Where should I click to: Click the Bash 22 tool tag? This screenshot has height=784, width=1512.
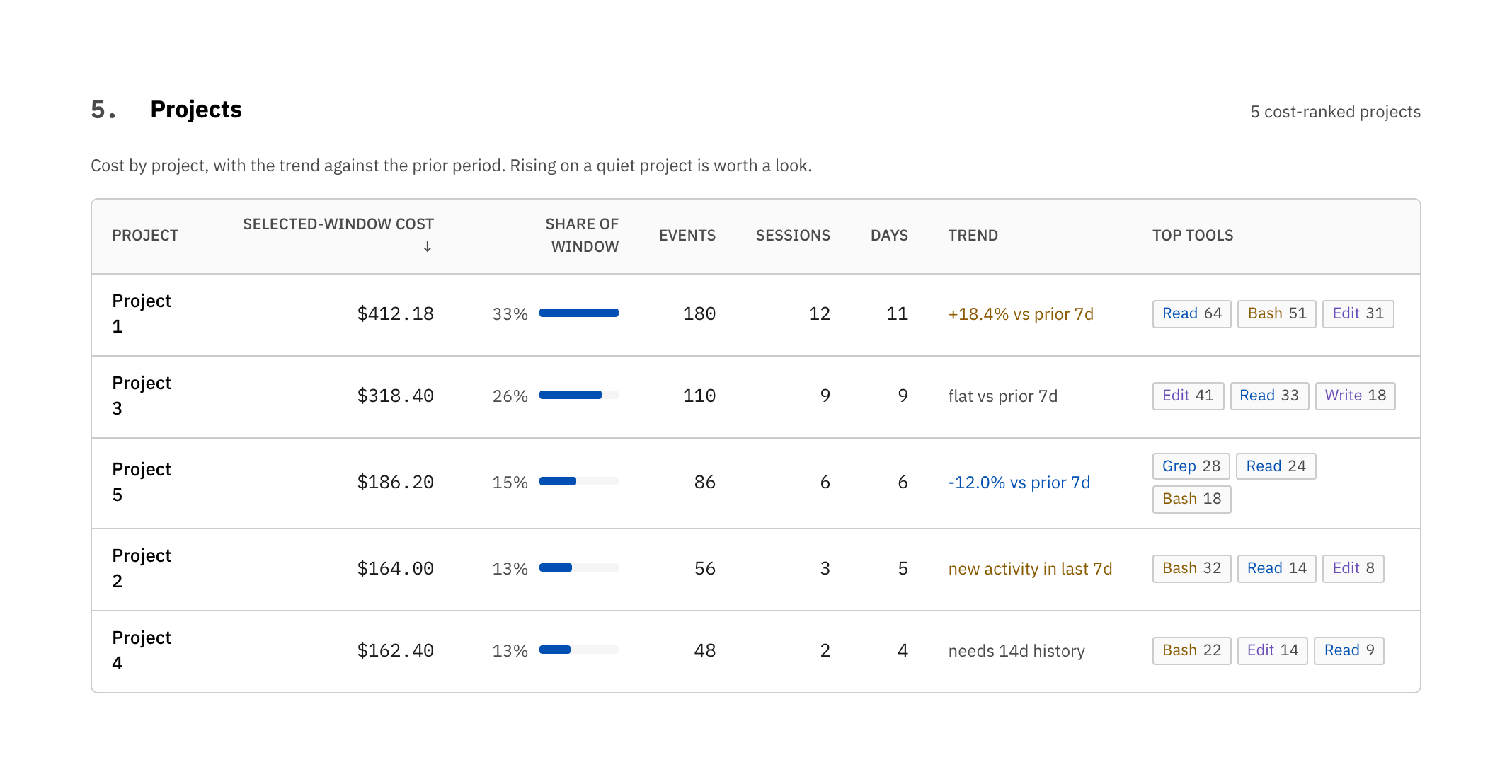(x=1192, y=651)
